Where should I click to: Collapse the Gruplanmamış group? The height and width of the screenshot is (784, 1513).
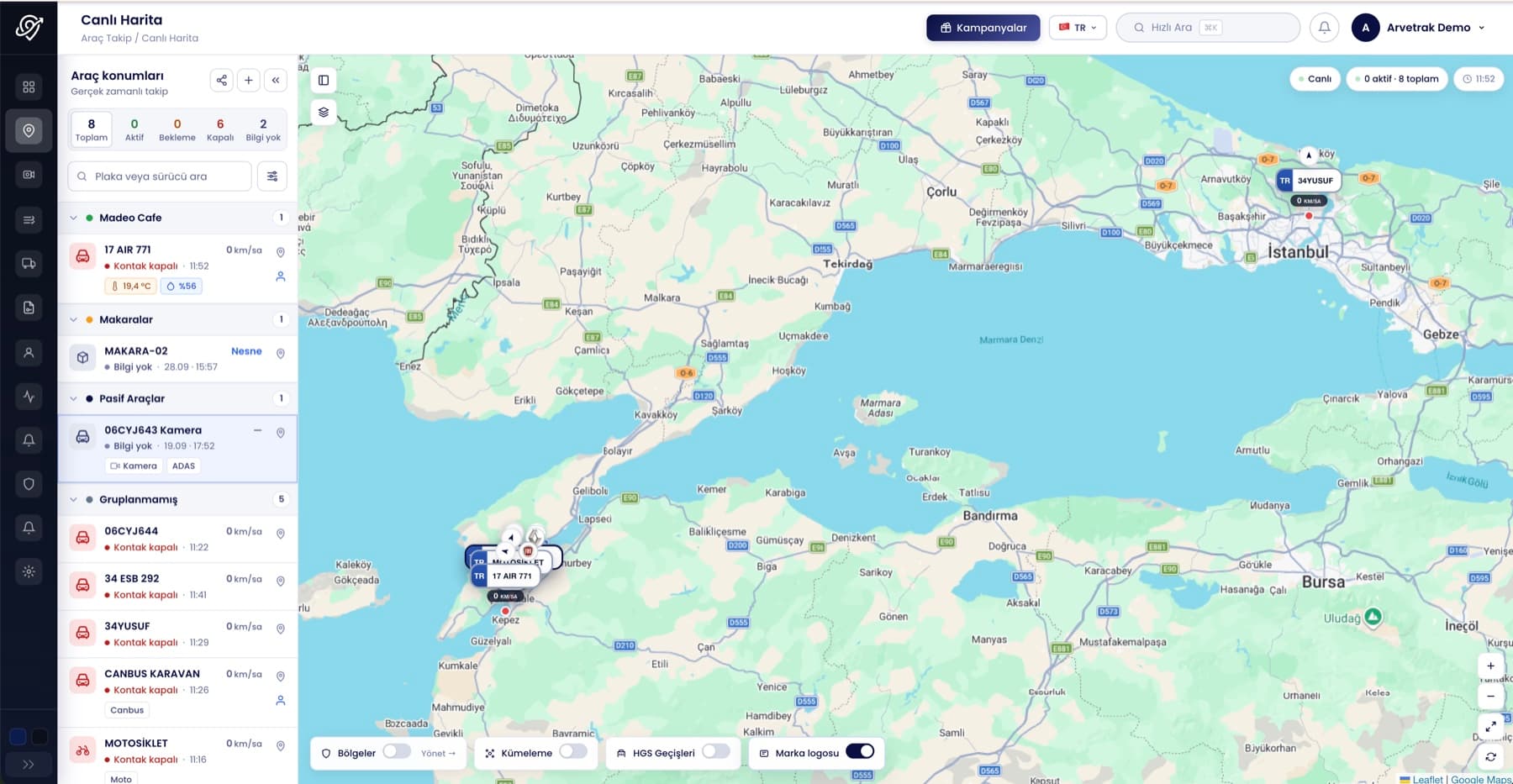tap(73, 499)
